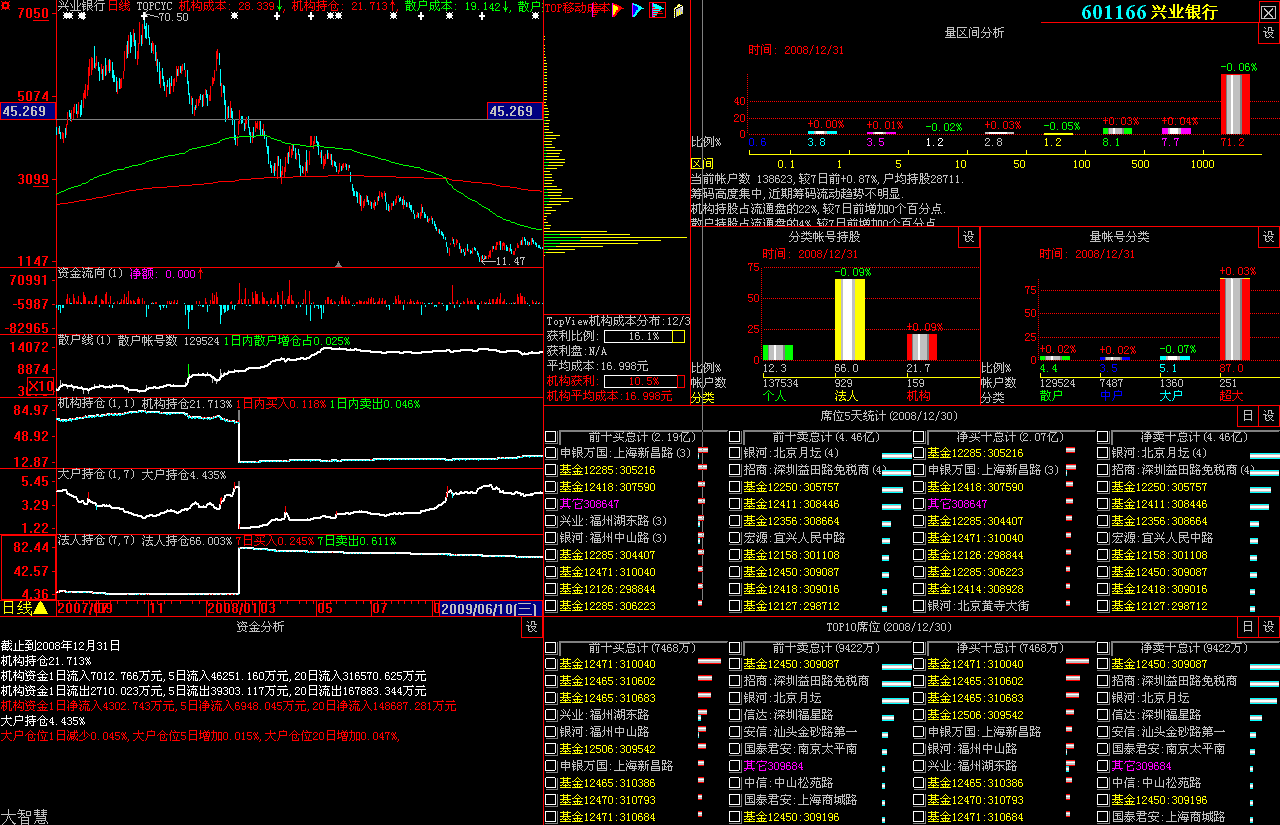This screenshot has width=1280, height=825.
Task: Click the 日 button in TOP10席位 header
Action: (x=1247, y=627)
